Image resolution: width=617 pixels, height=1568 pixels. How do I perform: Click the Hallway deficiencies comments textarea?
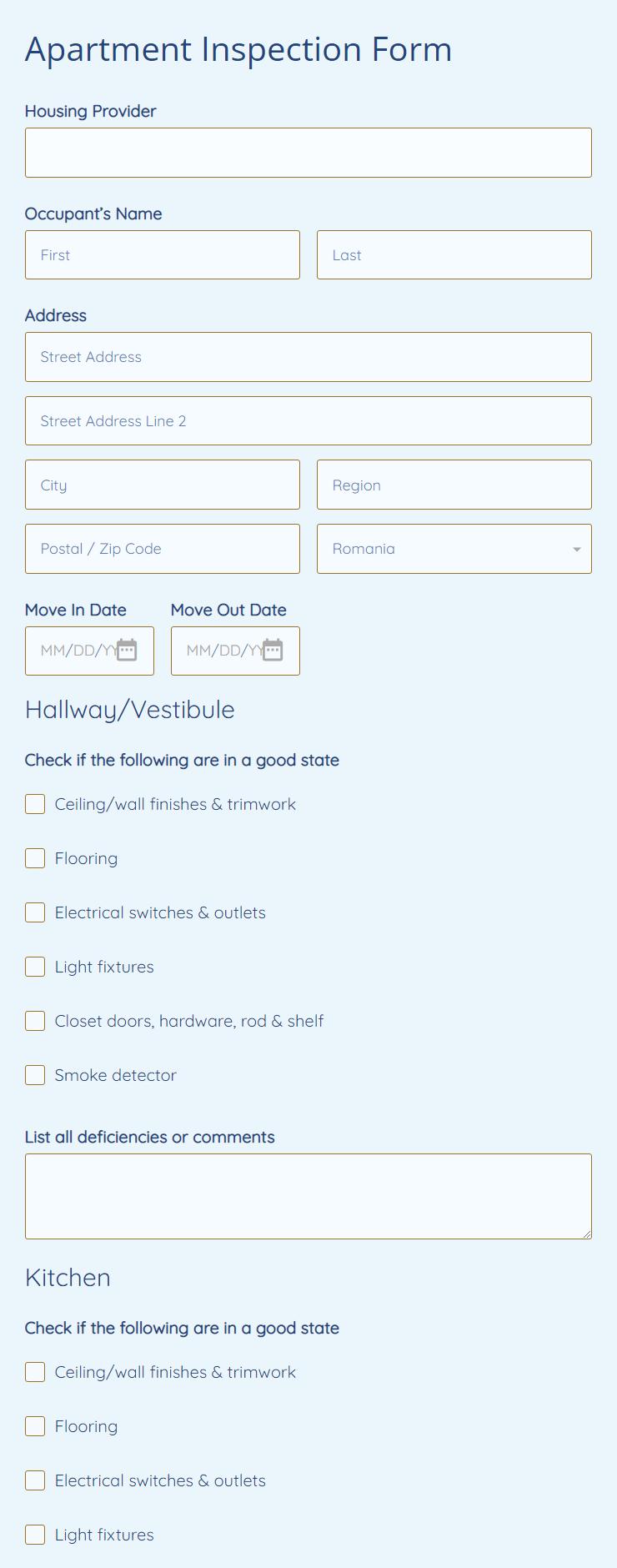tap(308, 1196)
